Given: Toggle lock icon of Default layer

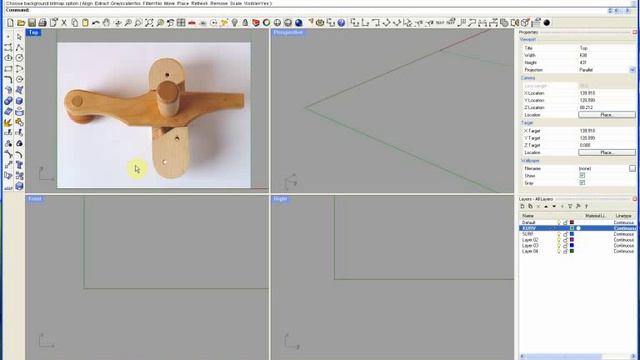Looking at the screenshot, I should [565, 222].
